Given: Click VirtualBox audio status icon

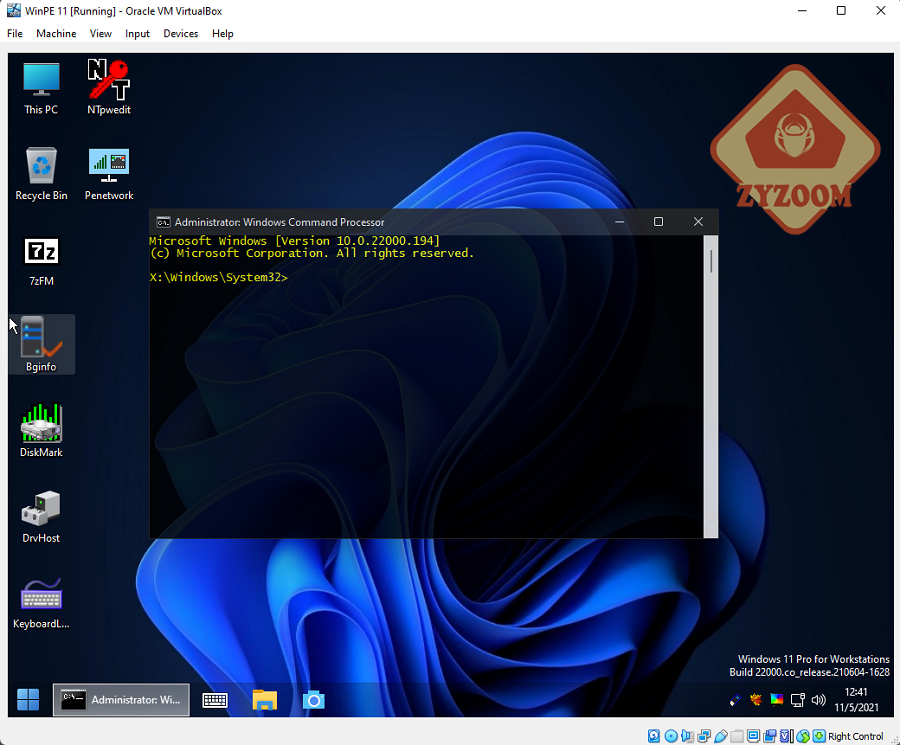Looking at the screenshot, I should tap(687, 736).
